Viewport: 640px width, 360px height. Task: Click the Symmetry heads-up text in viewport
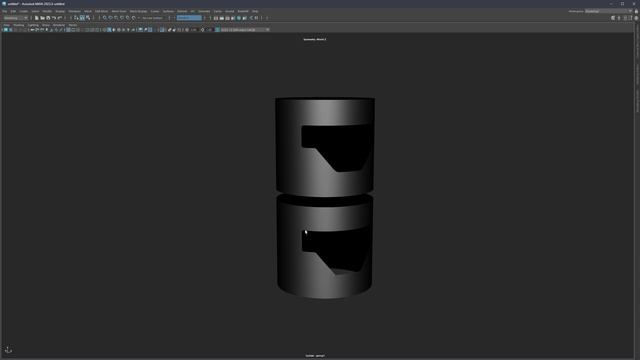point(315,40)
